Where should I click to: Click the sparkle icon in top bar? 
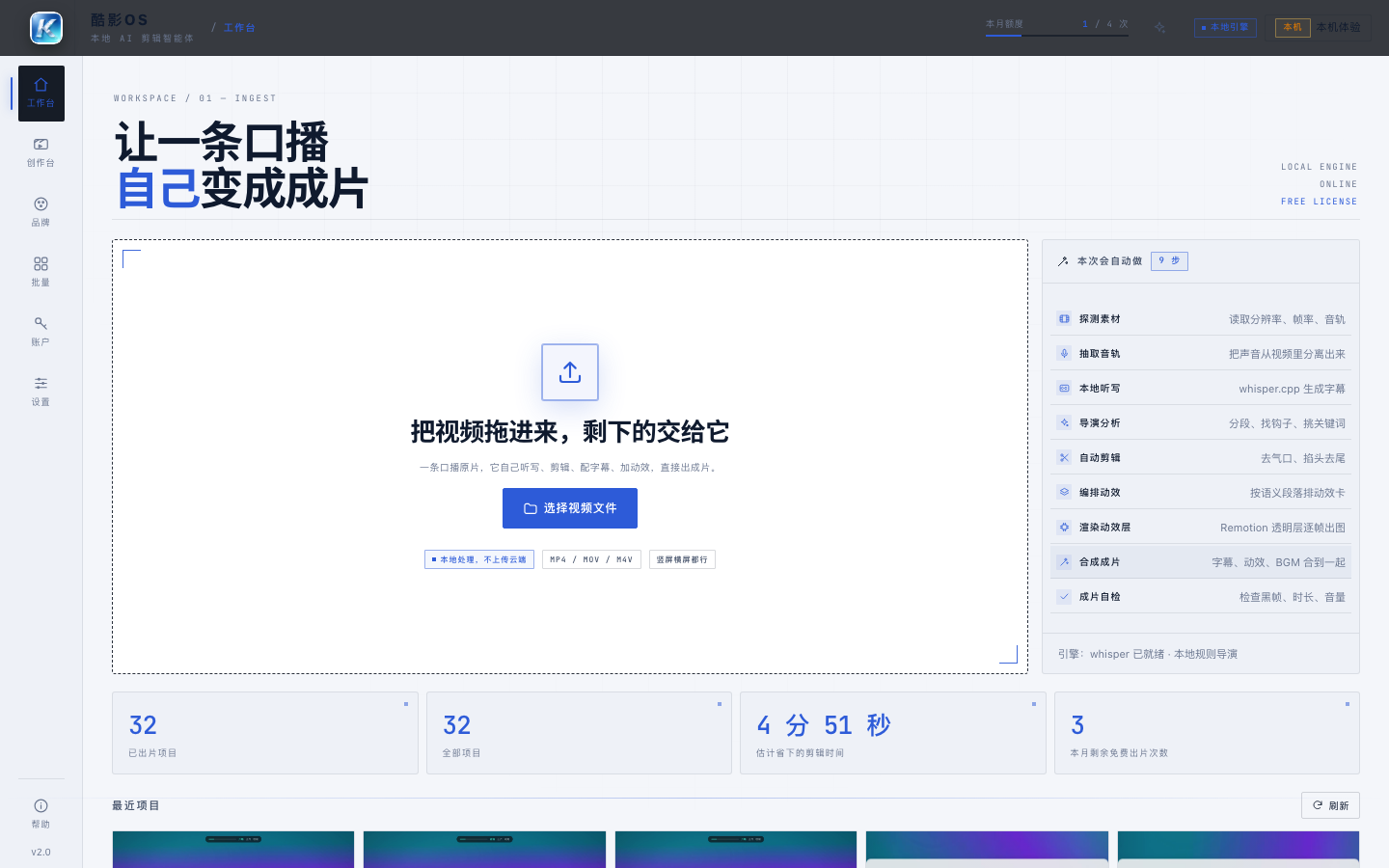[x=1159, y=28]
